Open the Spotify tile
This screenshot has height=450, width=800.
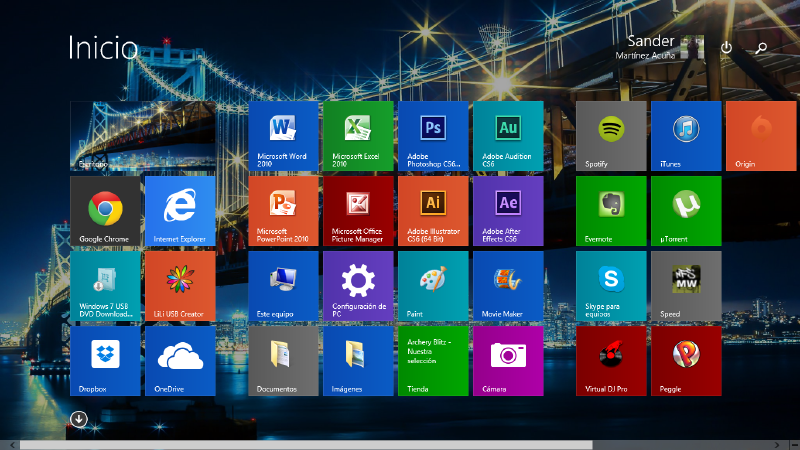tap(611, 136)
